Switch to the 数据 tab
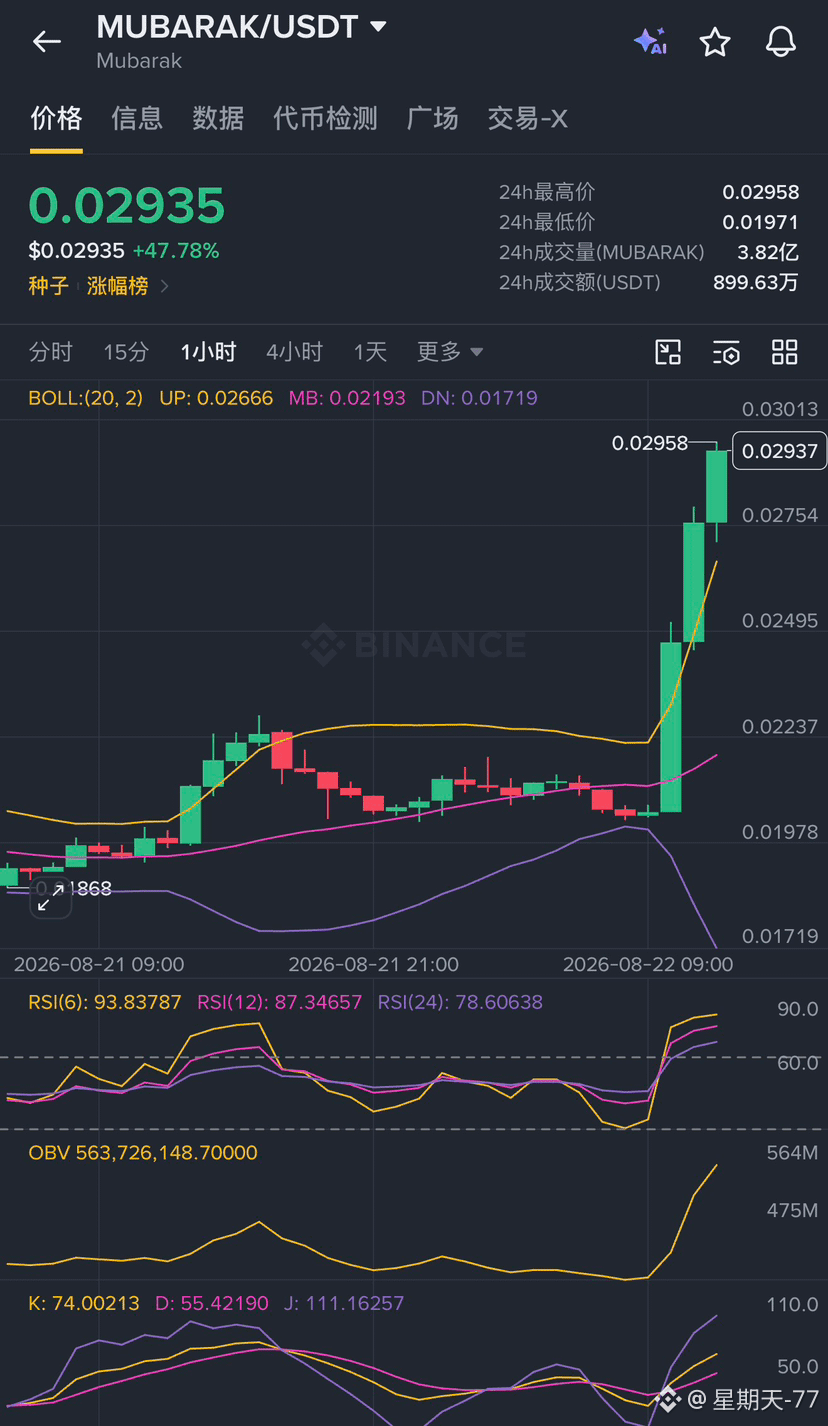 click(x=218, y=118)
